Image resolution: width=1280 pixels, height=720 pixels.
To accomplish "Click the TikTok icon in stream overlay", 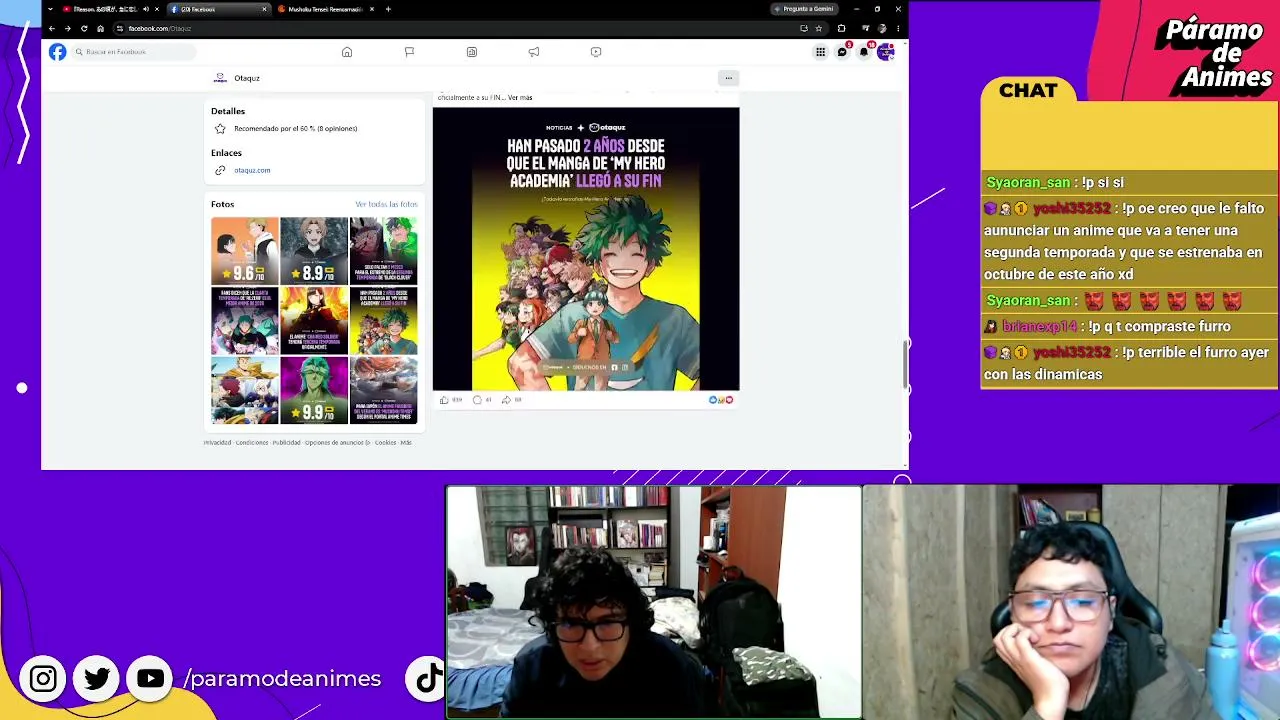I will 429,679.
